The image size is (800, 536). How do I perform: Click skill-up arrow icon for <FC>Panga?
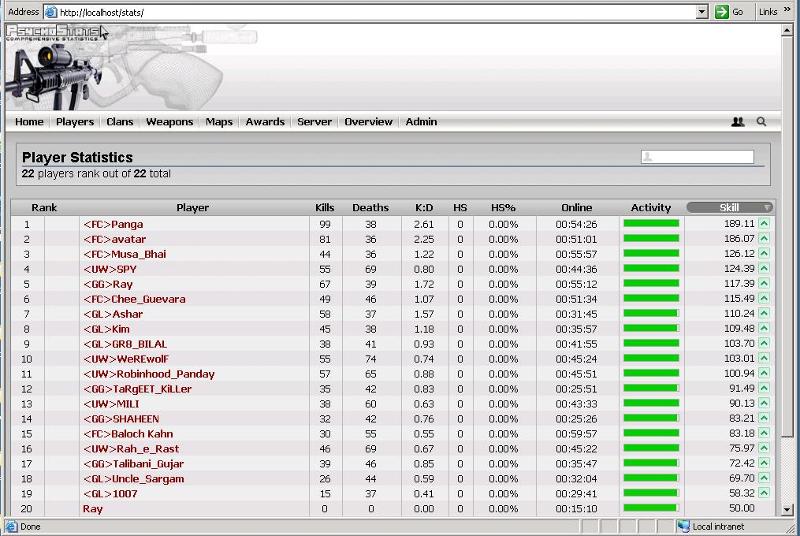click(x=764, y=223)
